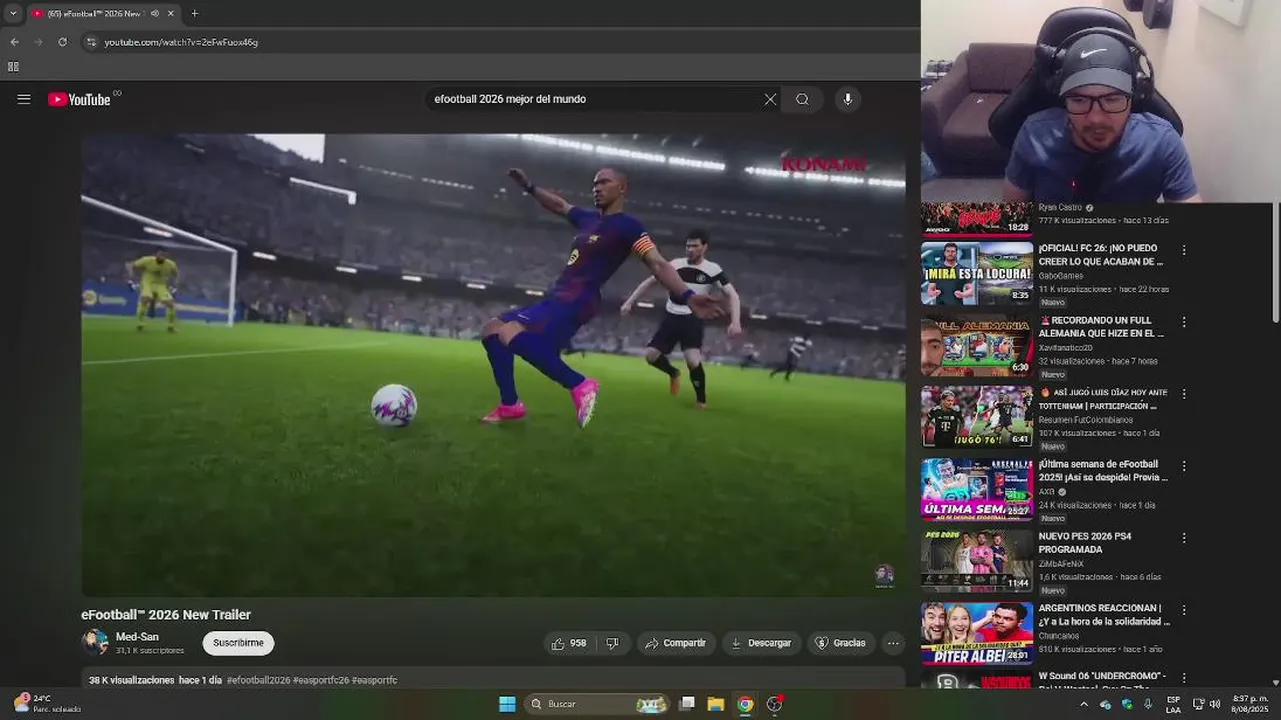The width and height of the screenshot is (1281, 720).
Task: Open File Explorer from taskbar
Action: click(x=716, y=704)
